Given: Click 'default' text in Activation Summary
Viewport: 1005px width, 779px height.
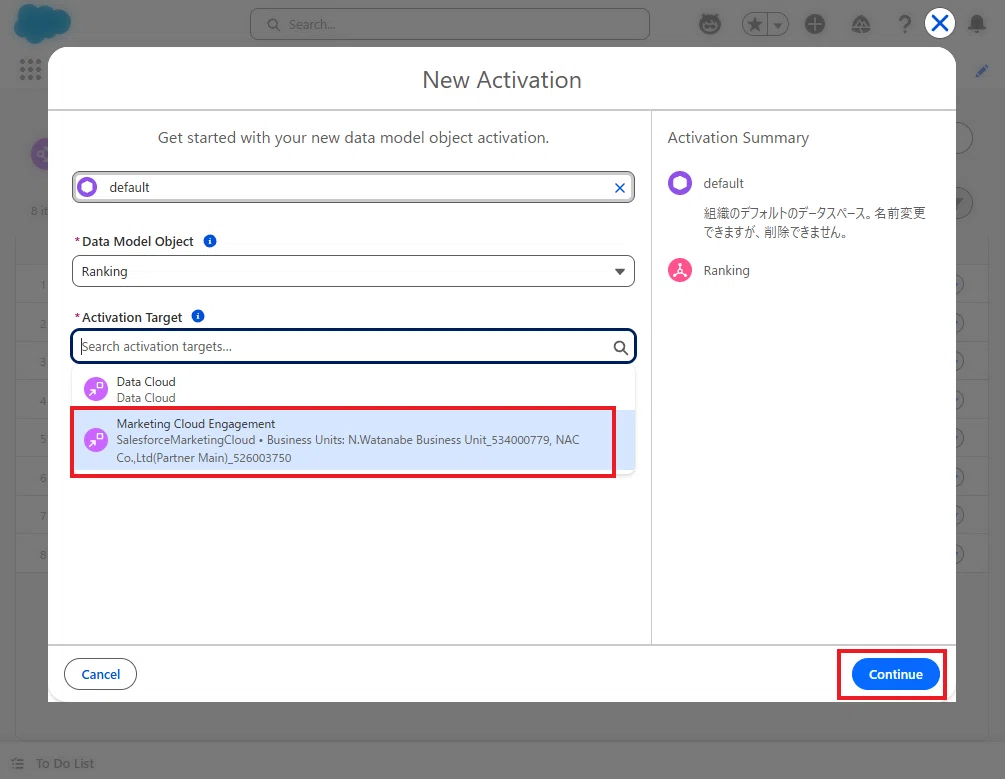Looking at the screenshot, I should click(x=724, y=183).
